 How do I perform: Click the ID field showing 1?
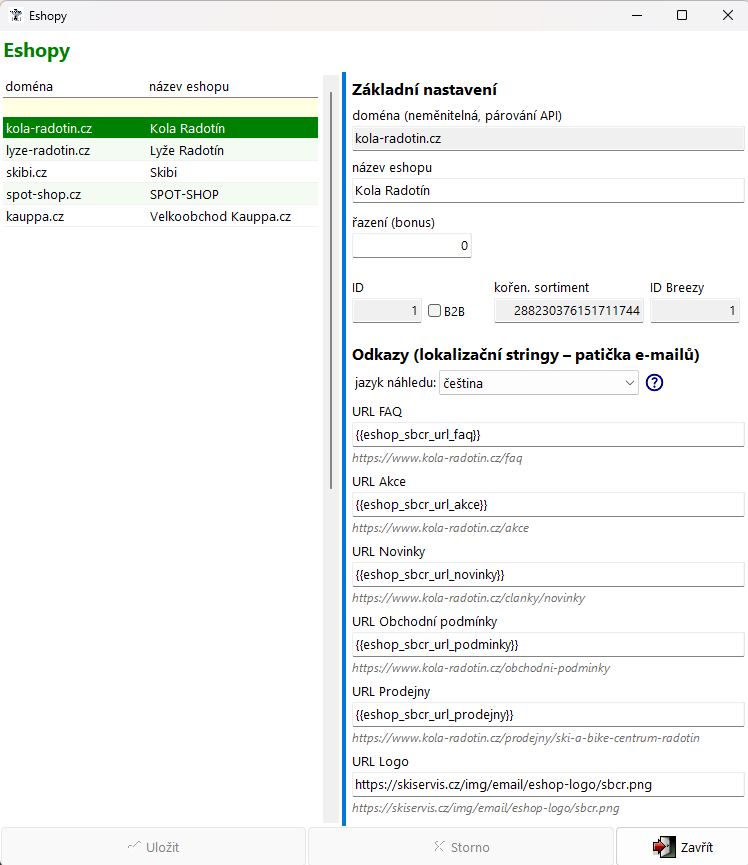(x=387, y=311)
